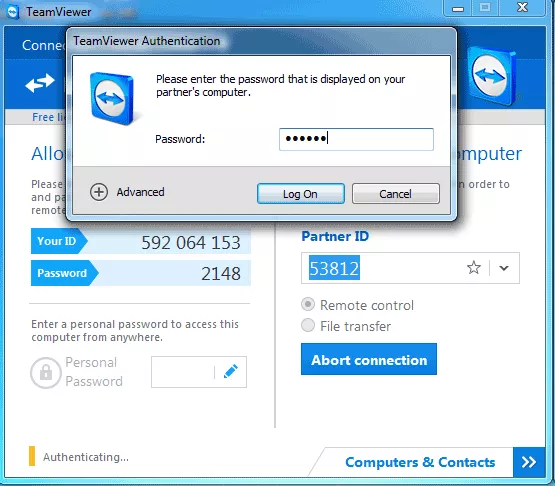This screenshot has height=486, width=555.
Task: Click the TeamViewer logo in authentication dialog
Action: pos(112,98)
